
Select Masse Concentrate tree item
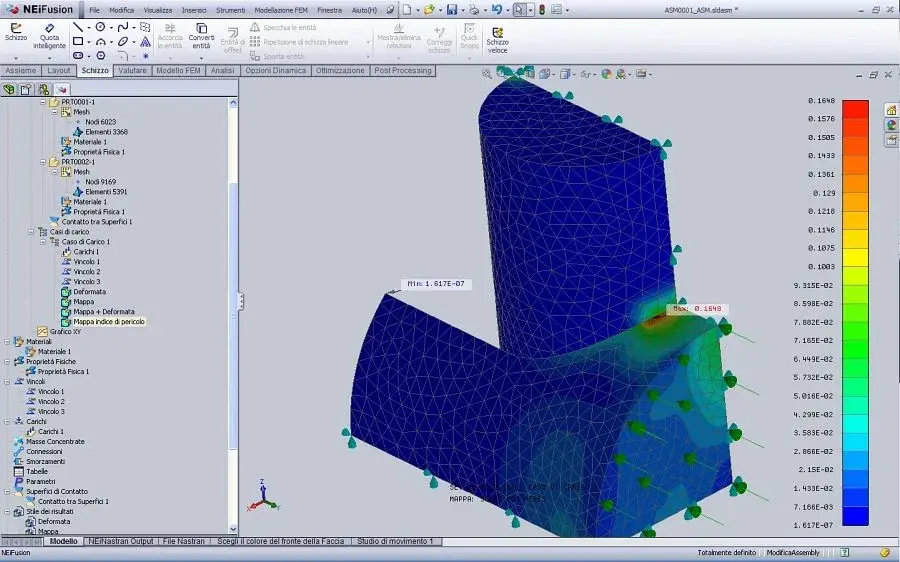tap(55, 441)
